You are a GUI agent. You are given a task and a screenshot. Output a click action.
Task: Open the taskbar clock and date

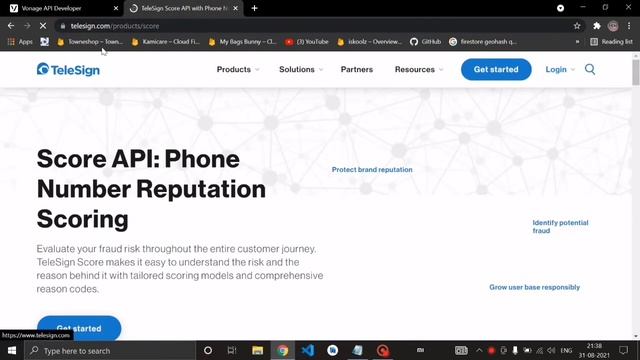click(594, 351)
